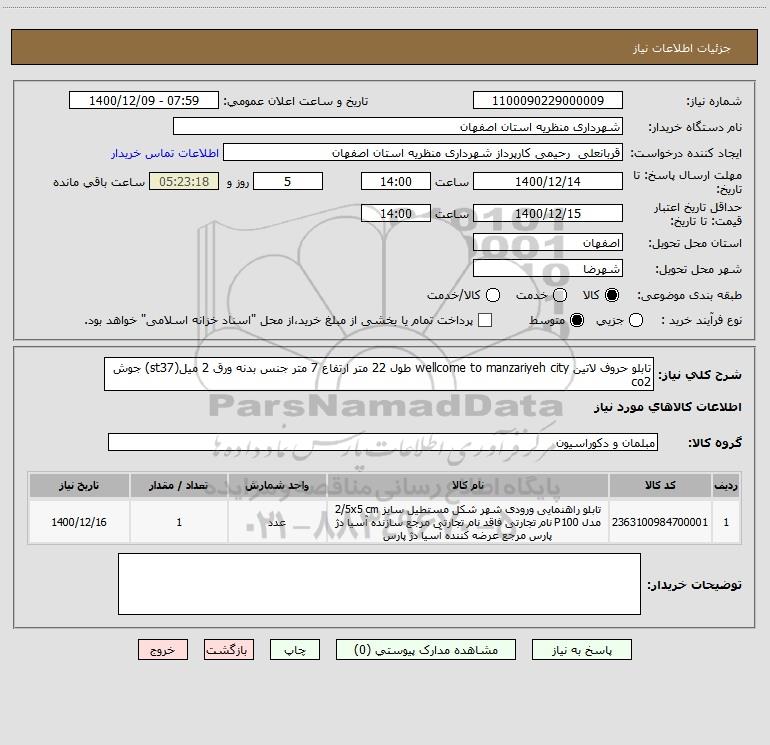Click the delivery province field اصفهان
Viewport: 770px width, 745px height.
(548, 243)
